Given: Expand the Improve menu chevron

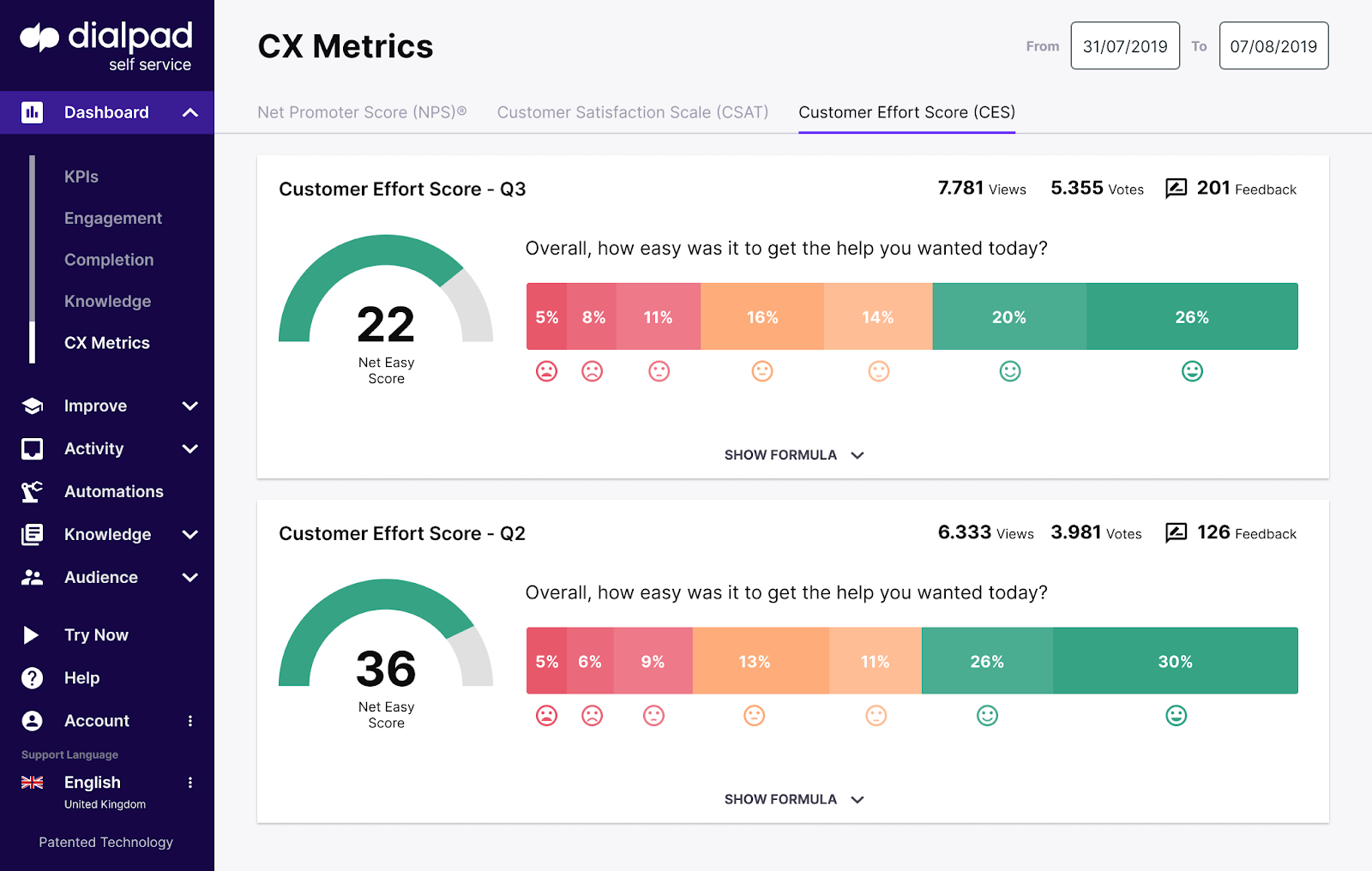Looking at the screenshot, I should [x=190, y=406].
